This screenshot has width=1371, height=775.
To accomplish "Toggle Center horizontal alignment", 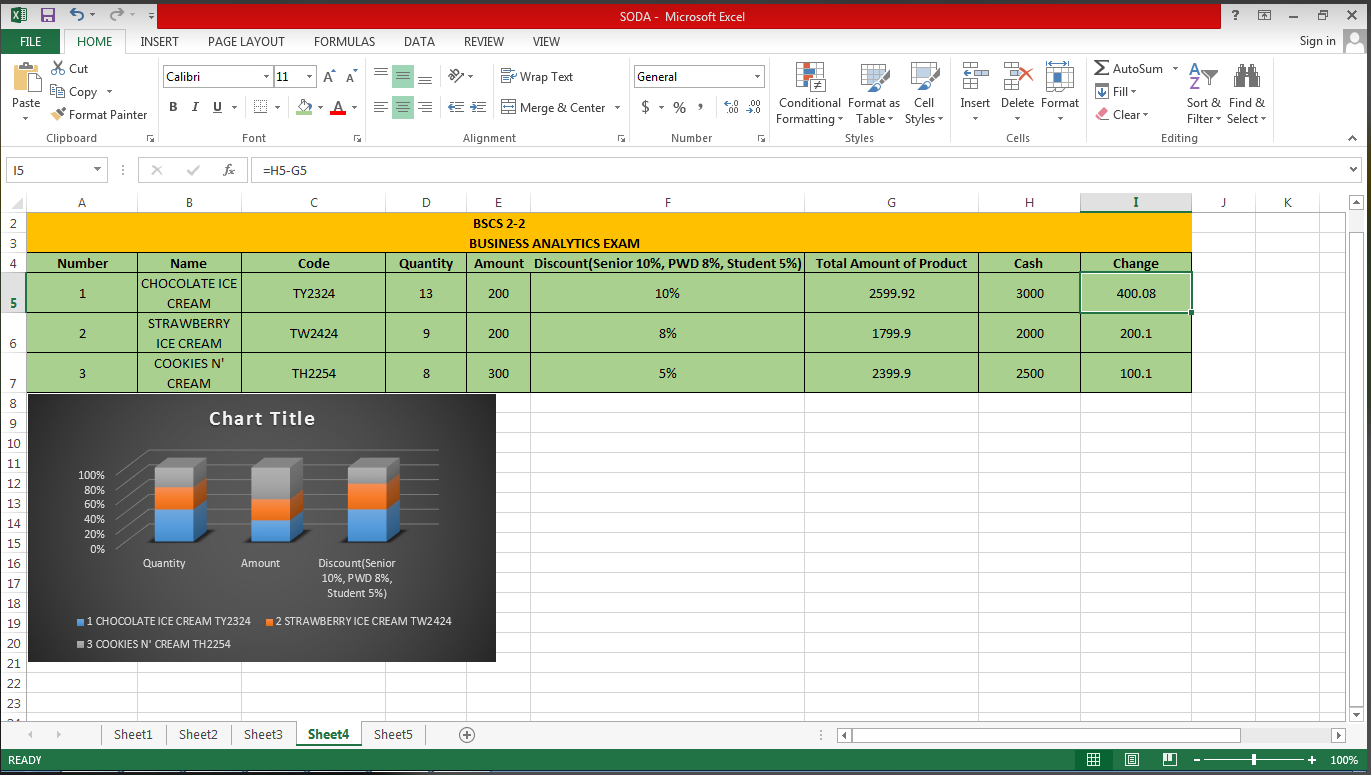I will (403, 107).
